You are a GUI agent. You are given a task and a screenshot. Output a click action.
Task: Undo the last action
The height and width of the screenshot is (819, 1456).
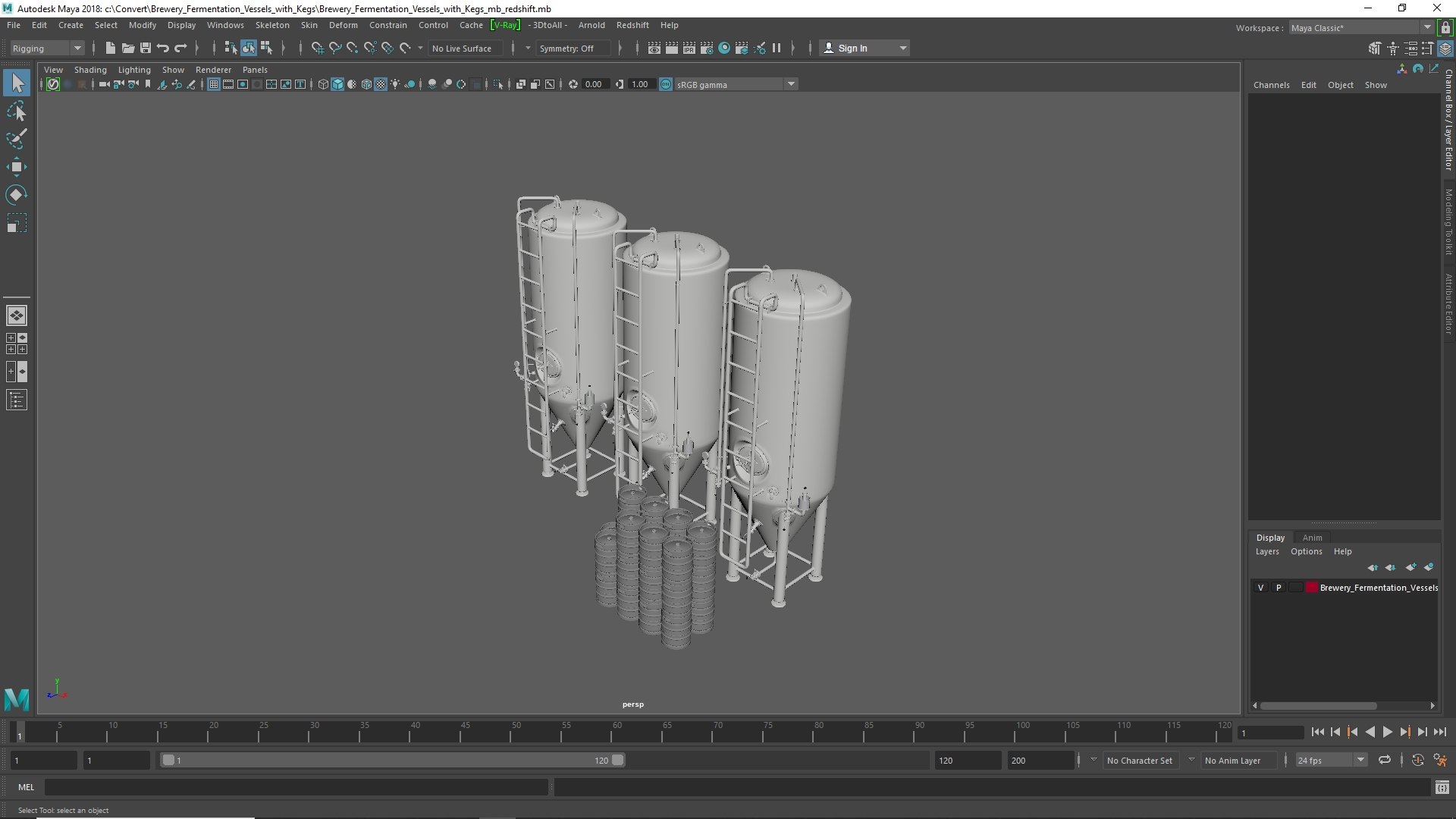pyautogui.click(x=163, y=48)
